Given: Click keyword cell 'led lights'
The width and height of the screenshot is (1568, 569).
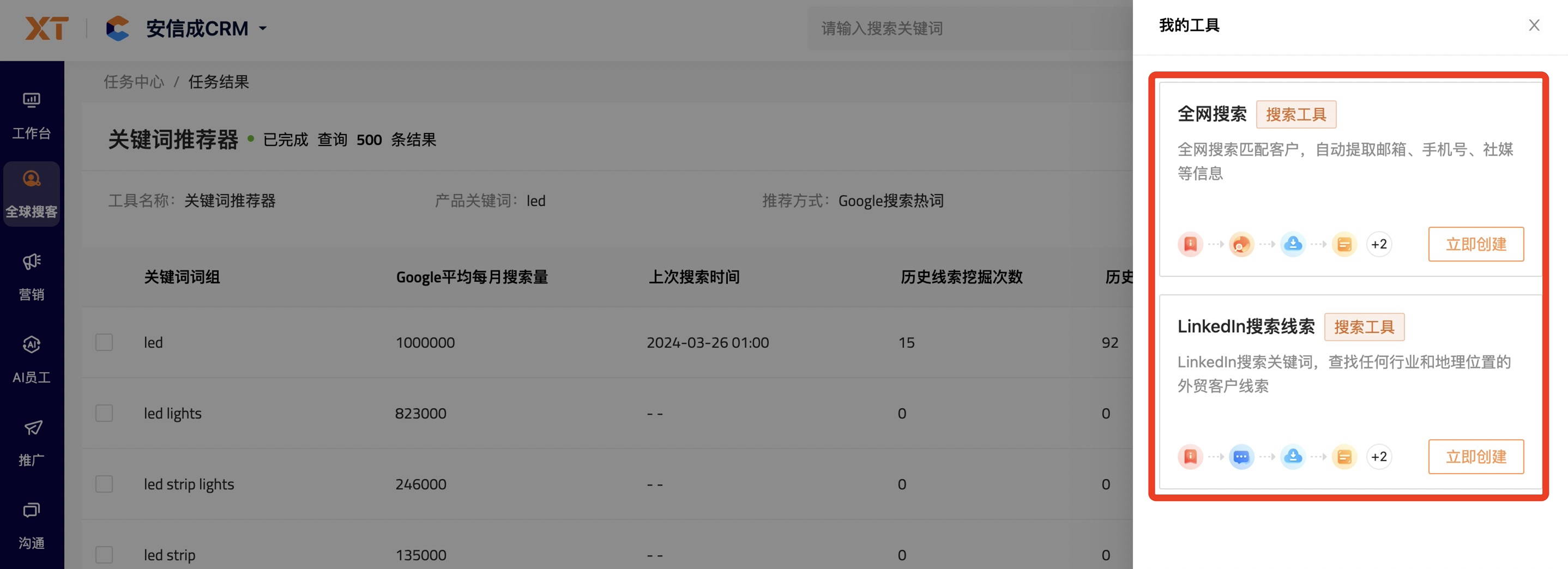Looking at the screenshot, I should point(172,413).
